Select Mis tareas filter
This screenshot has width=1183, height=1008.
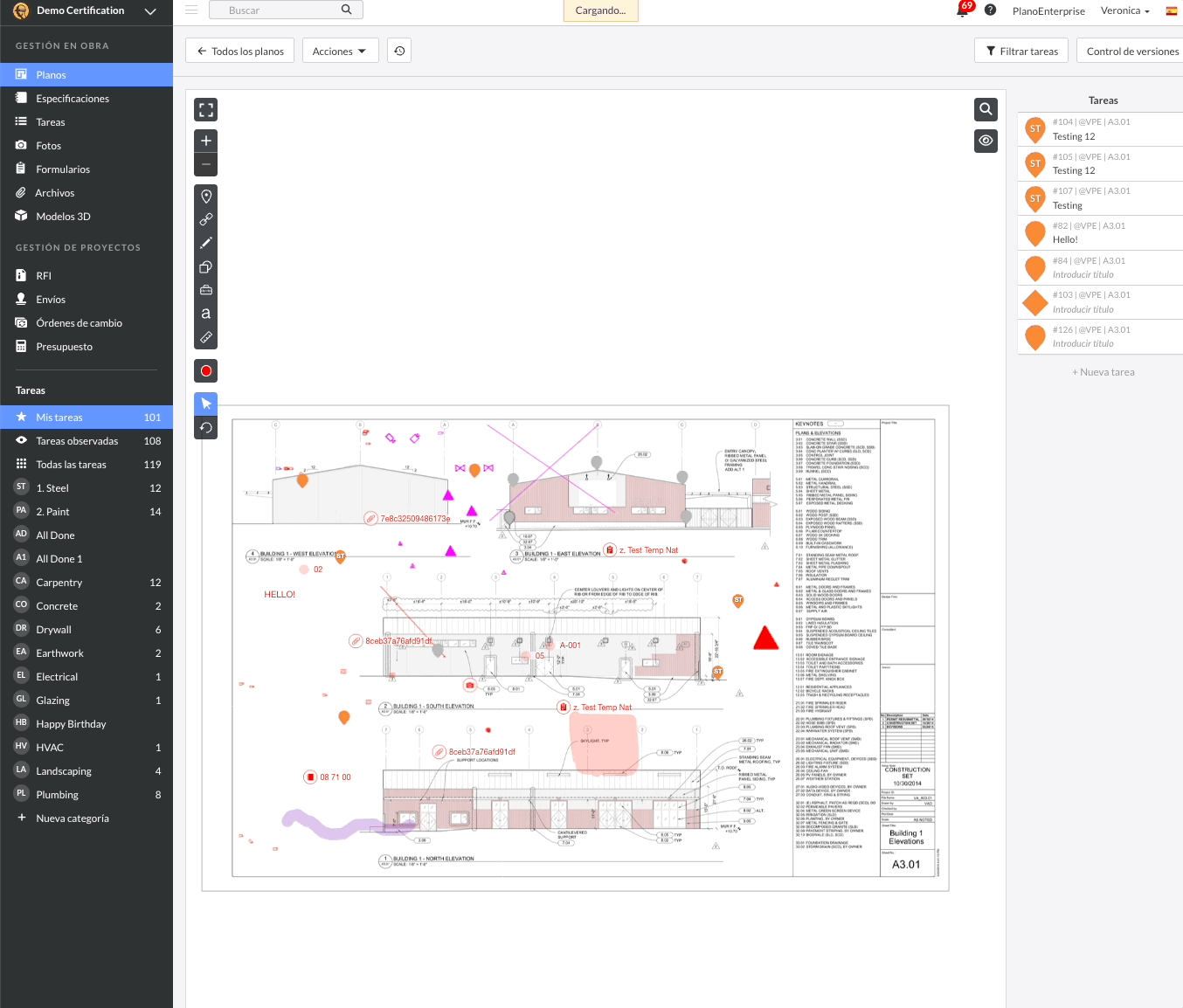(x=86, y=418)
